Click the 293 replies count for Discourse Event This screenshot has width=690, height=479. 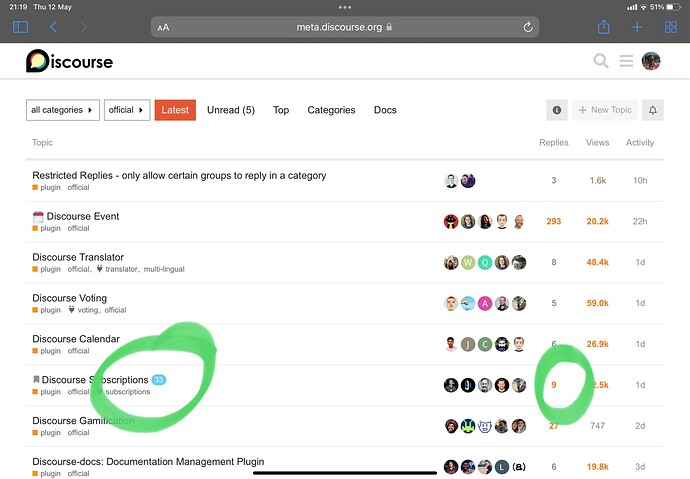pos(554,222)
